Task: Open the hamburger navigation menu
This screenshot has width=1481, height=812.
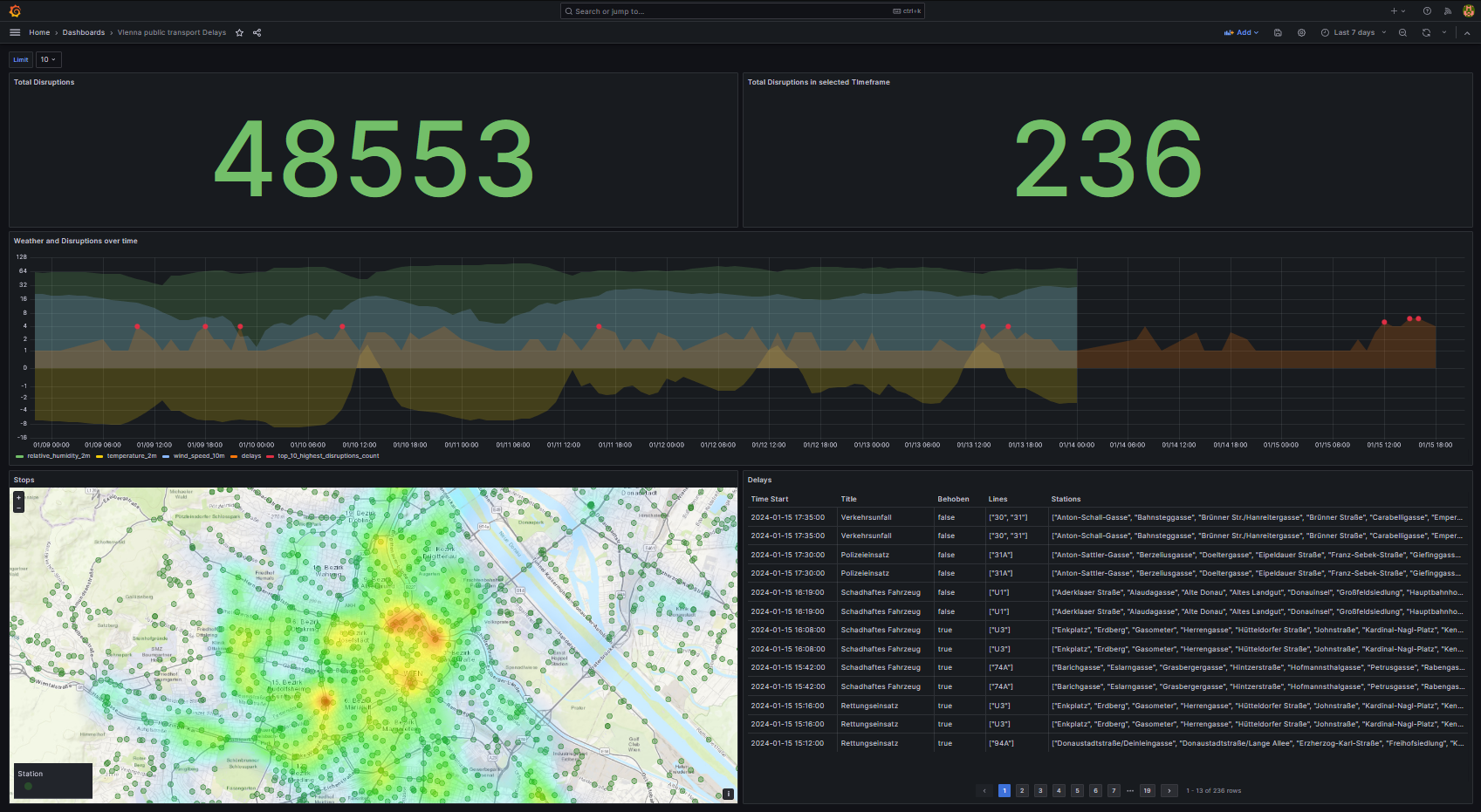Action: pyautogui.click(x=15, y=32)
